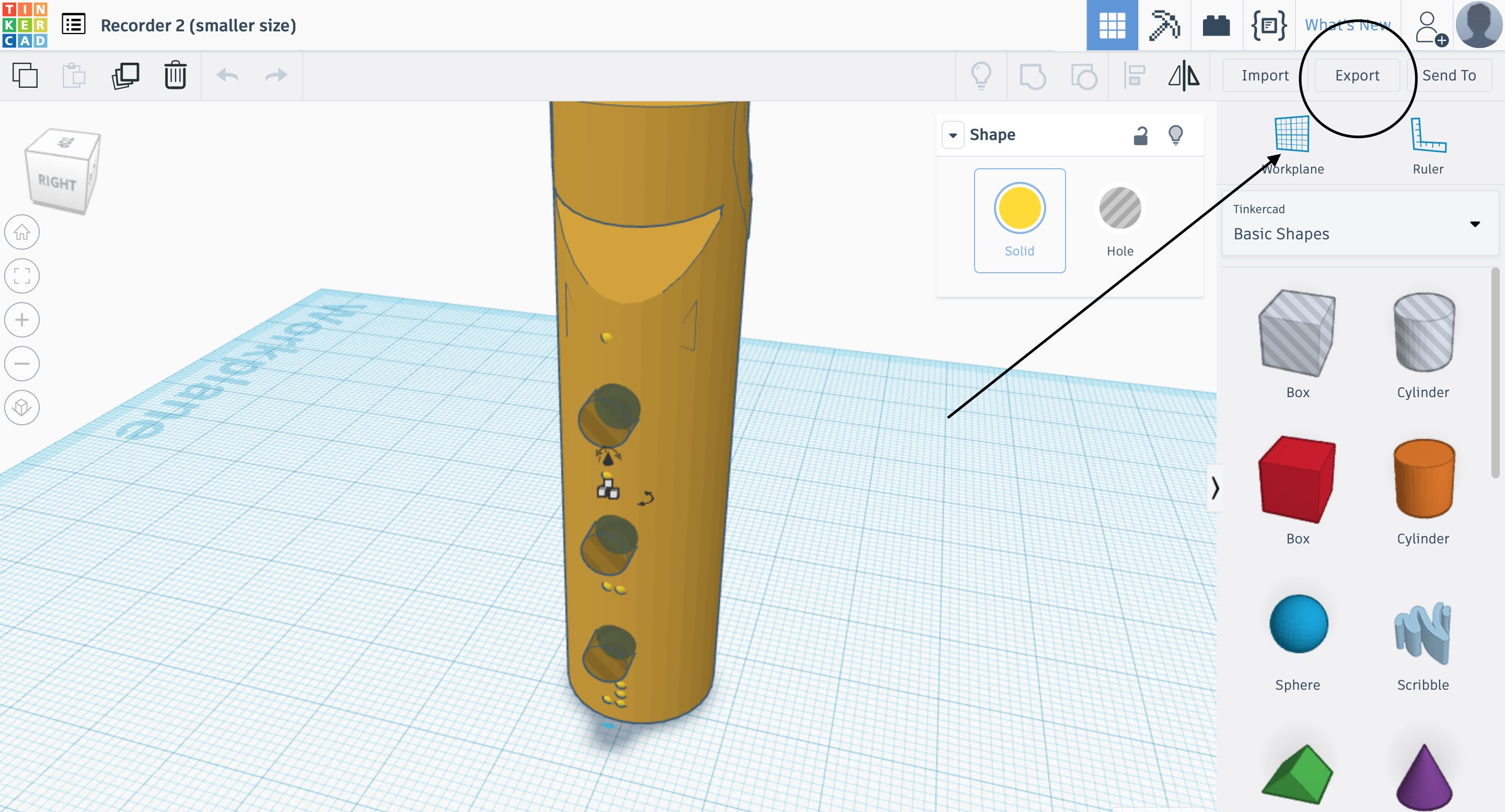The height and width of the screenshot is (812, 1505).
Task: Toggle the shape lock icon
Action: click(x=1140, y=135)
